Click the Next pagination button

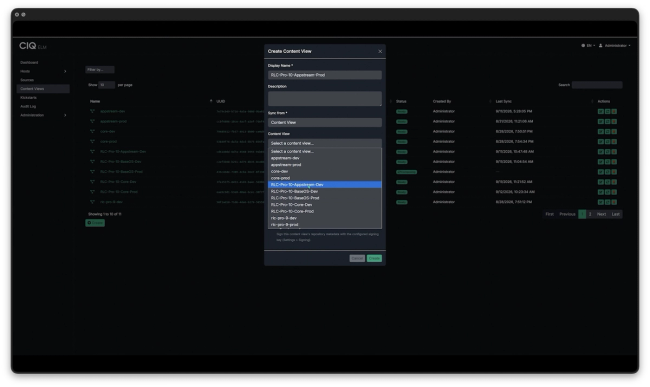[x=601, y=214]
